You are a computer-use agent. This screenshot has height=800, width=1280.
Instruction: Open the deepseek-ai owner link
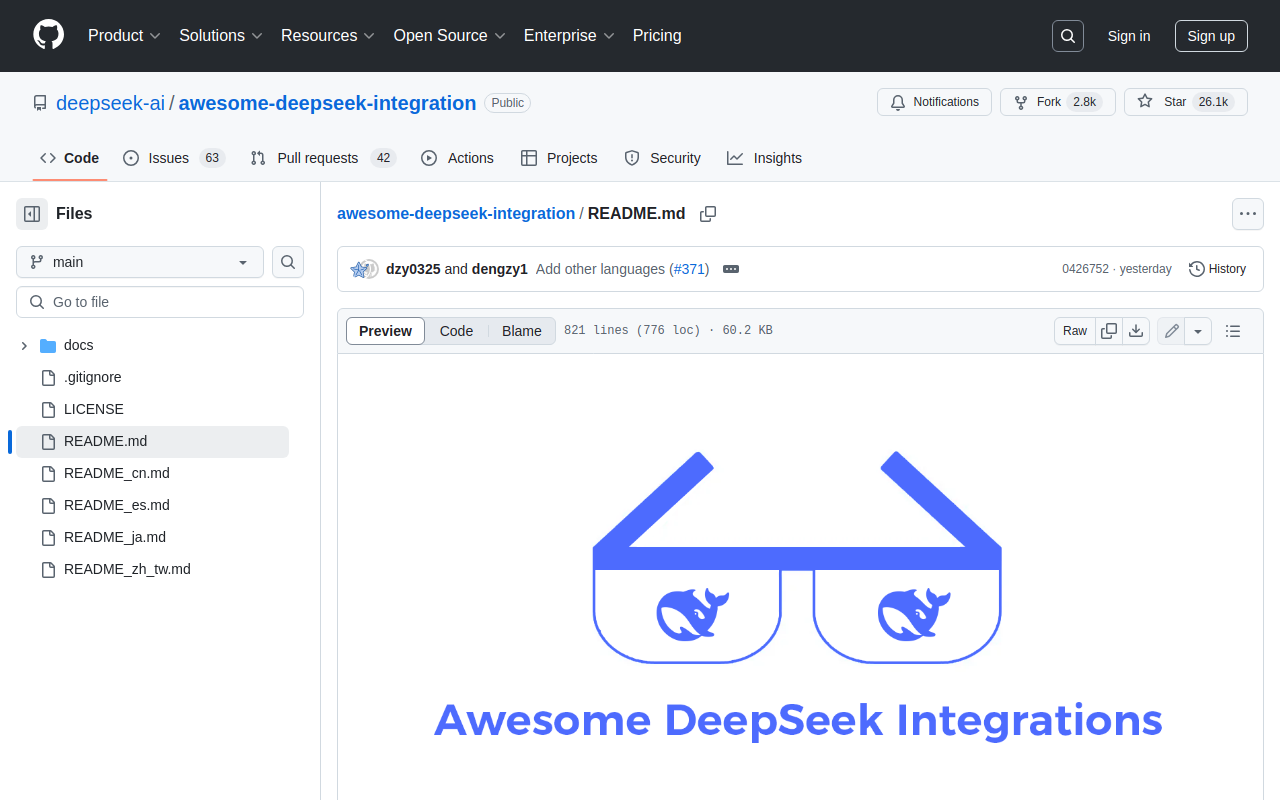[x=110, y=103]
